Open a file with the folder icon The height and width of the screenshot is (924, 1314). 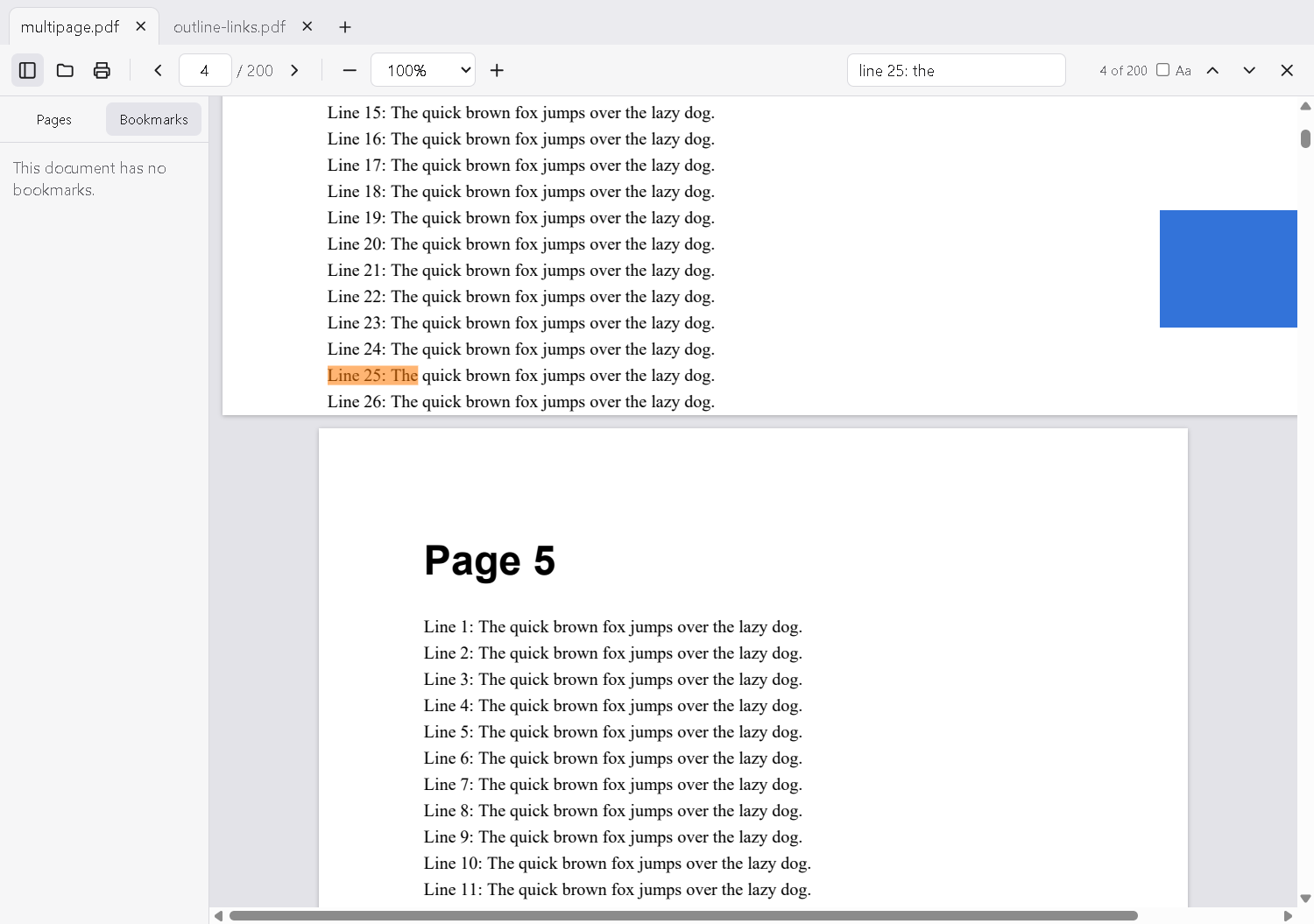(65, 70)
